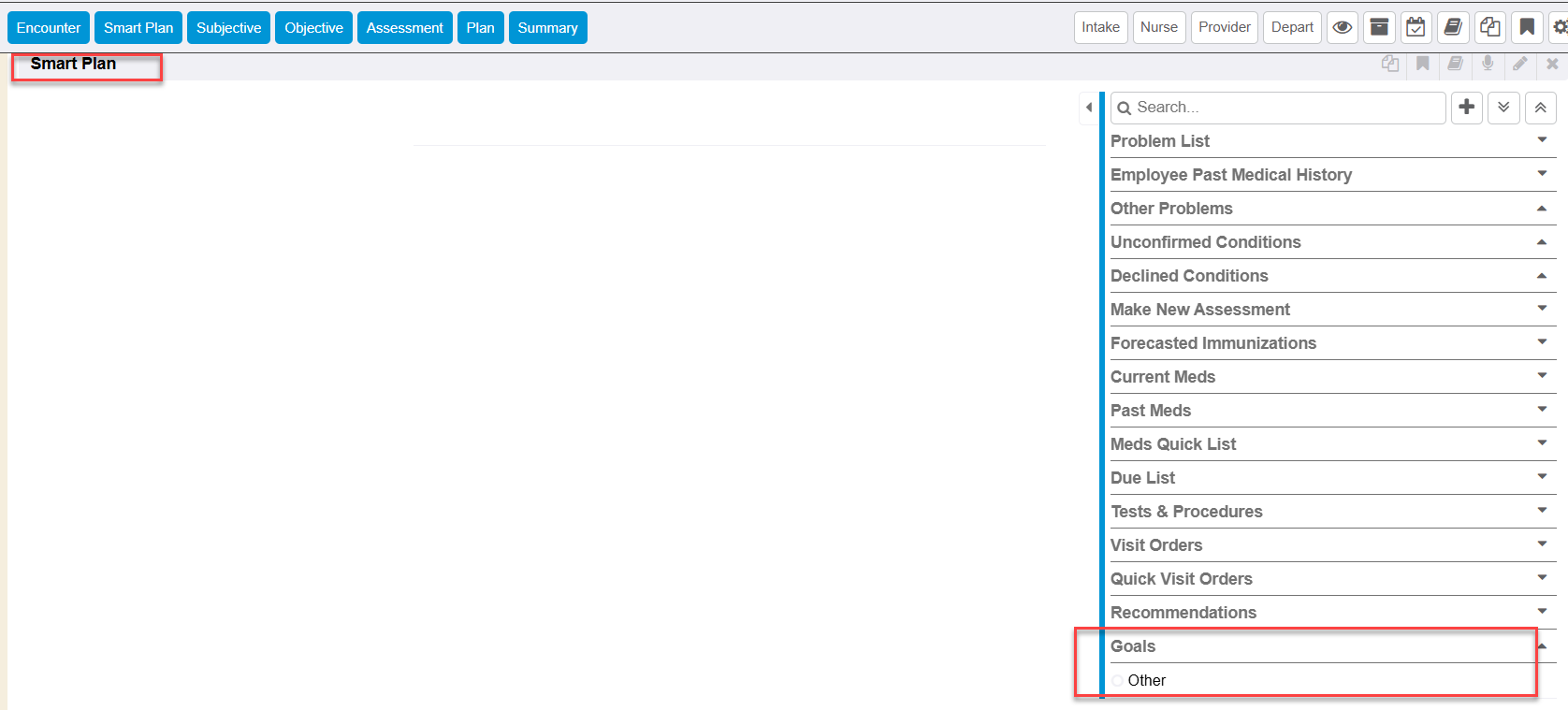Click the Depart button

[1292, 27]
